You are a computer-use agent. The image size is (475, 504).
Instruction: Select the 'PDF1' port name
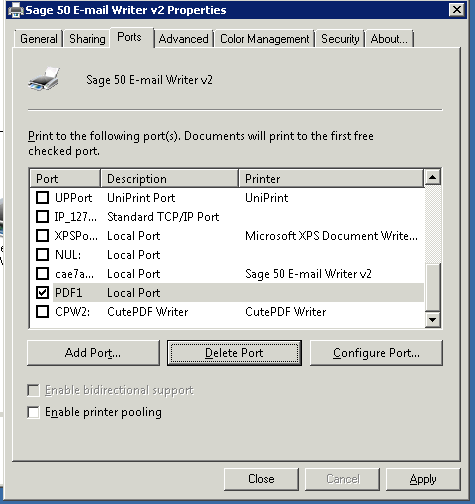tap(69, 293)
